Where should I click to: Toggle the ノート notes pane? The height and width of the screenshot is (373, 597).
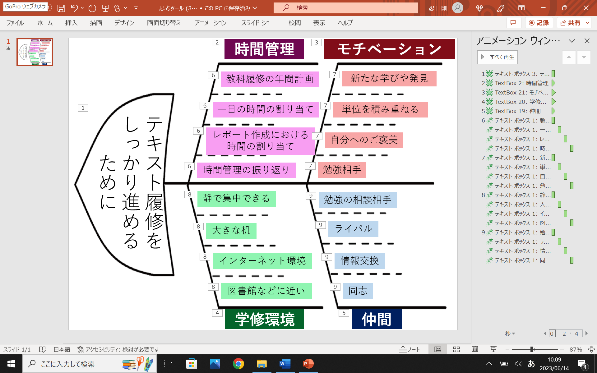coord(409,349)
